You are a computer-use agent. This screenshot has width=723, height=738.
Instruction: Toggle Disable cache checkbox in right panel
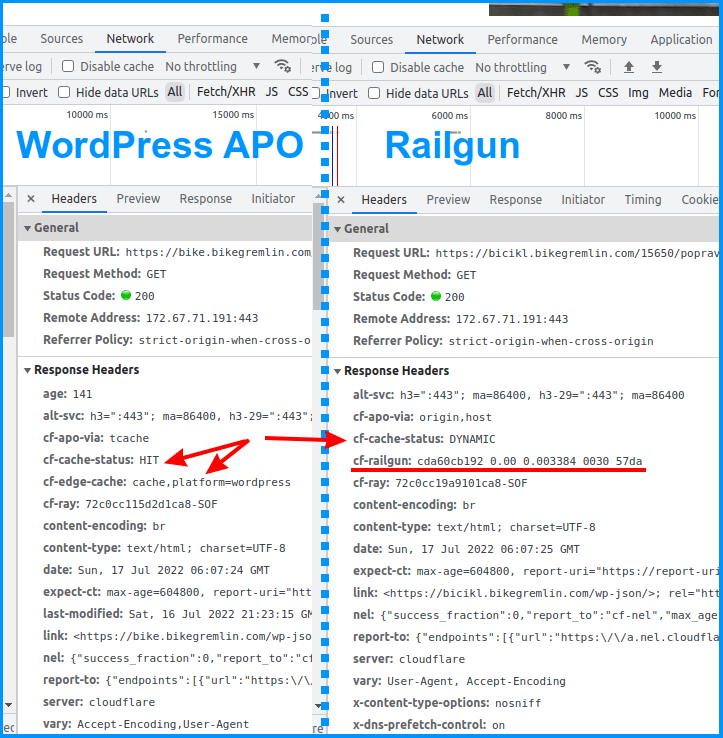(x=378, y=67)
